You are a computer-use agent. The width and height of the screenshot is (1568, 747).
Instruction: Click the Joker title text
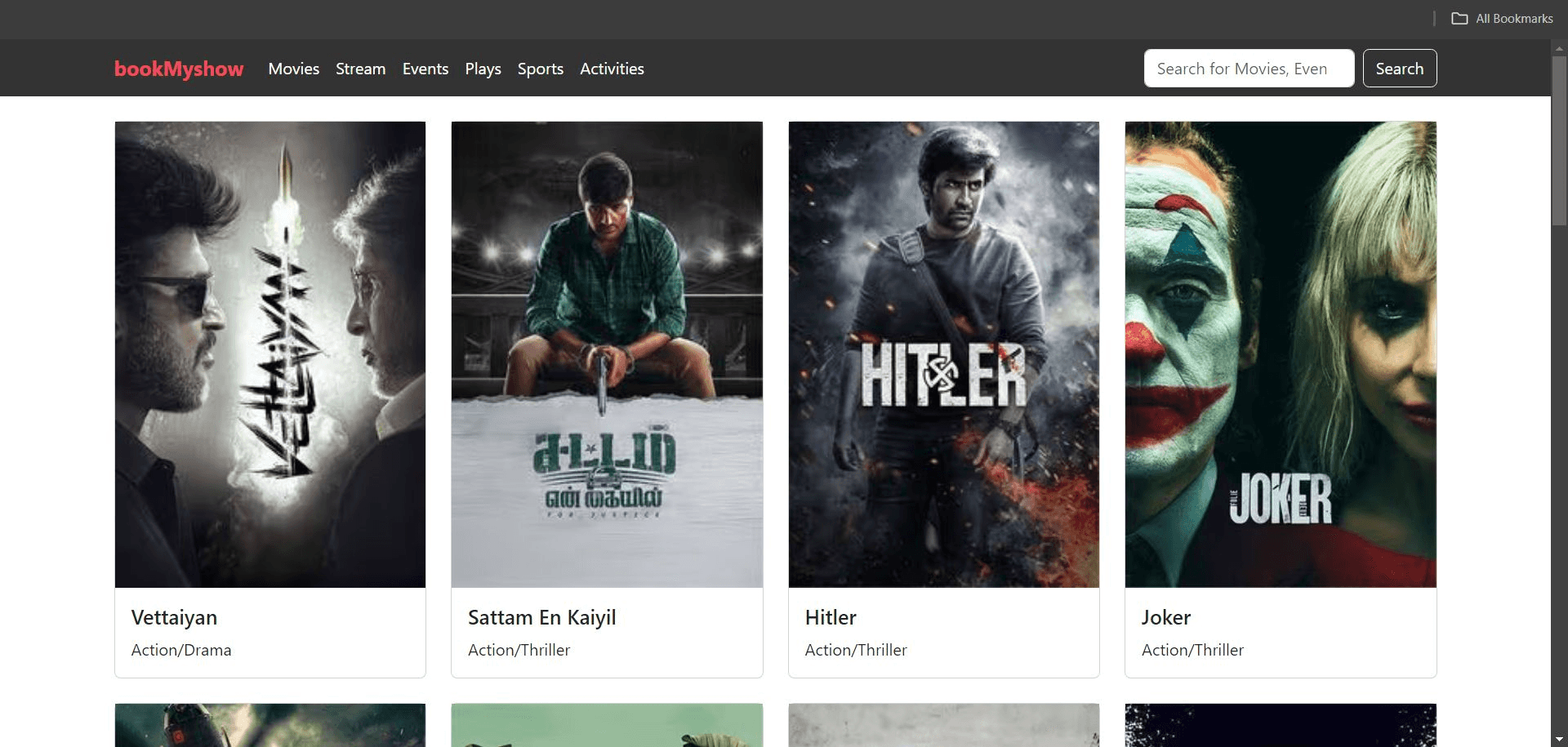pos(1166,617)
